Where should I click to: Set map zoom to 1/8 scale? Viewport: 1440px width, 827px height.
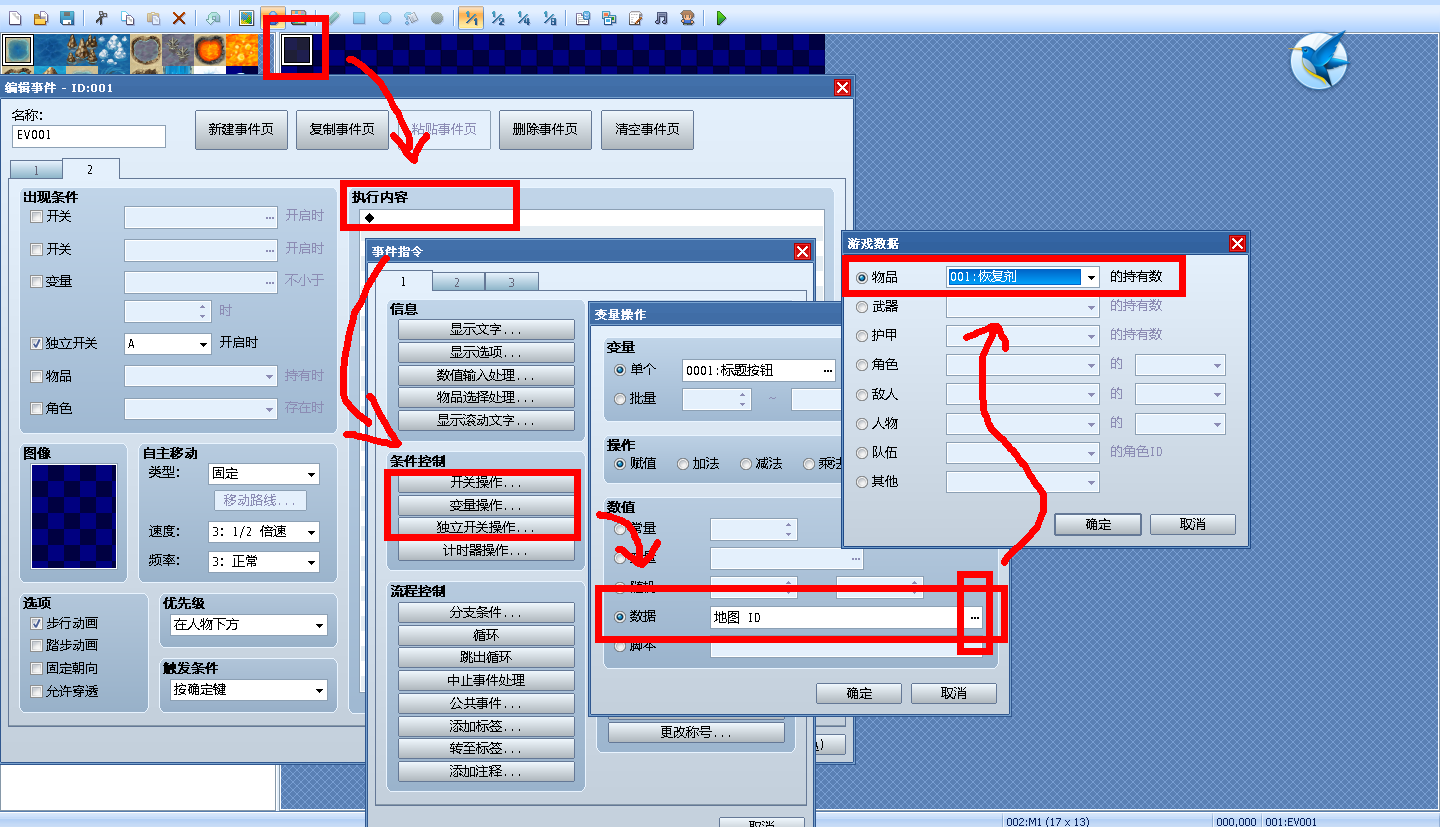tap(550, 18)
